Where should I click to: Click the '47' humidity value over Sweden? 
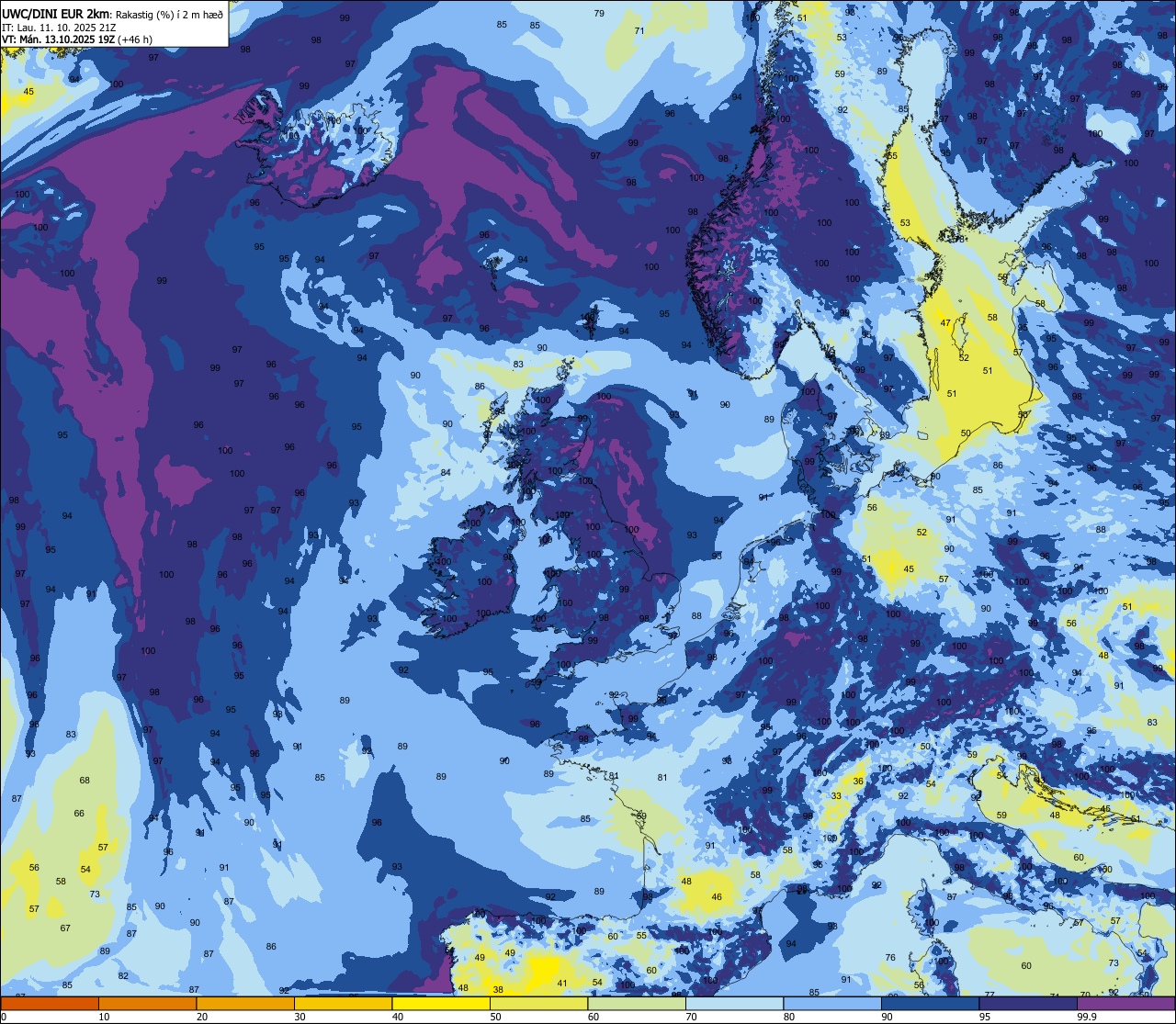pos(945,323)
